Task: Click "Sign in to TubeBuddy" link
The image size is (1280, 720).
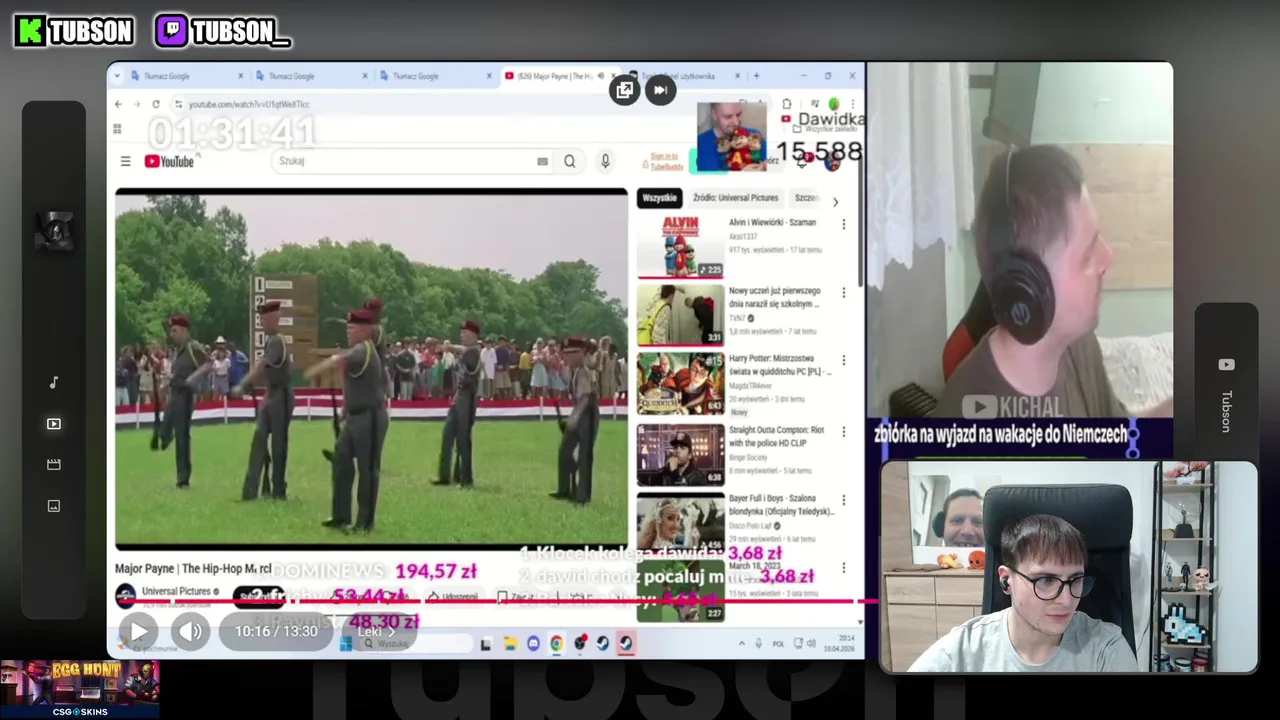Action: click(665, 160)
